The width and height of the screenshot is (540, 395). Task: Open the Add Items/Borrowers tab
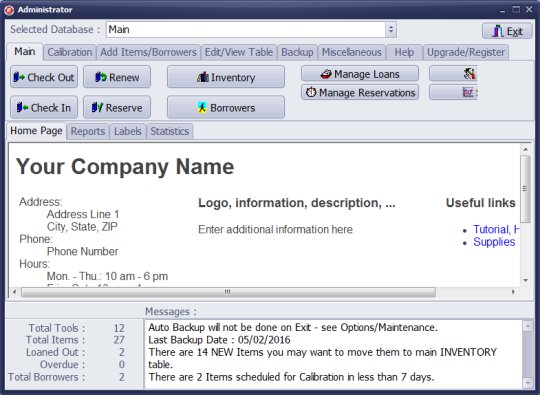tap(148, 52)
